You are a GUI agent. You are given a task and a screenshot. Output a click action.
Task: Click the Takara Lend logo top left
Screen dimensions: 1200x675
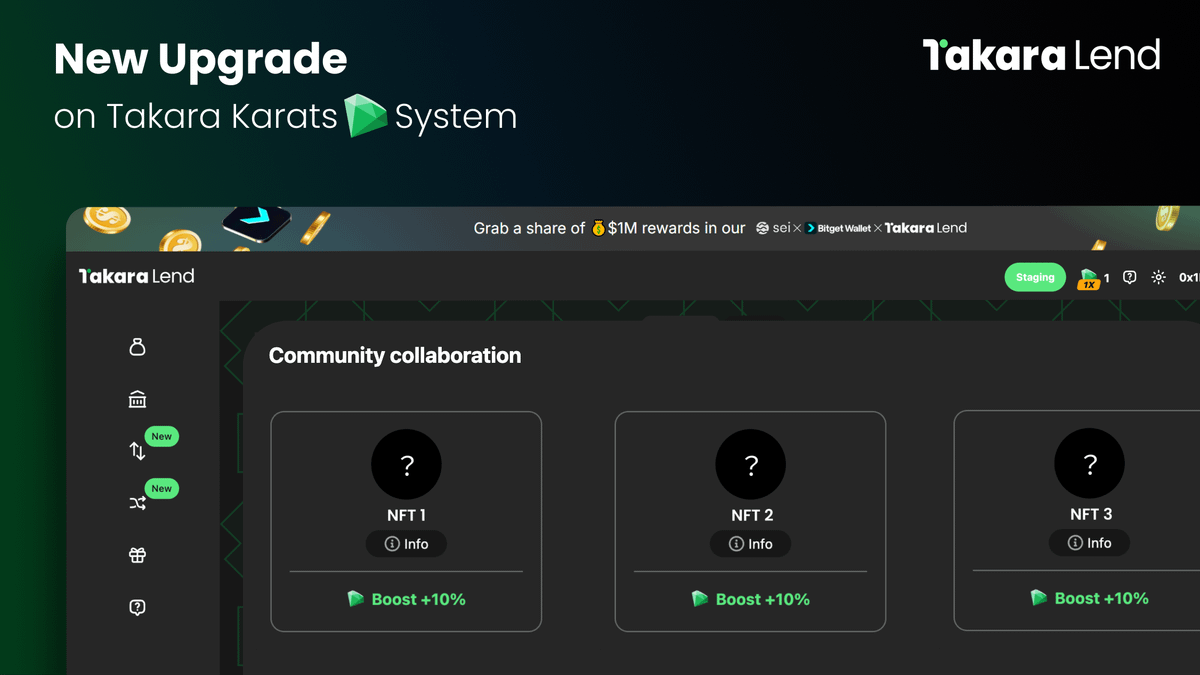(135, 276)
